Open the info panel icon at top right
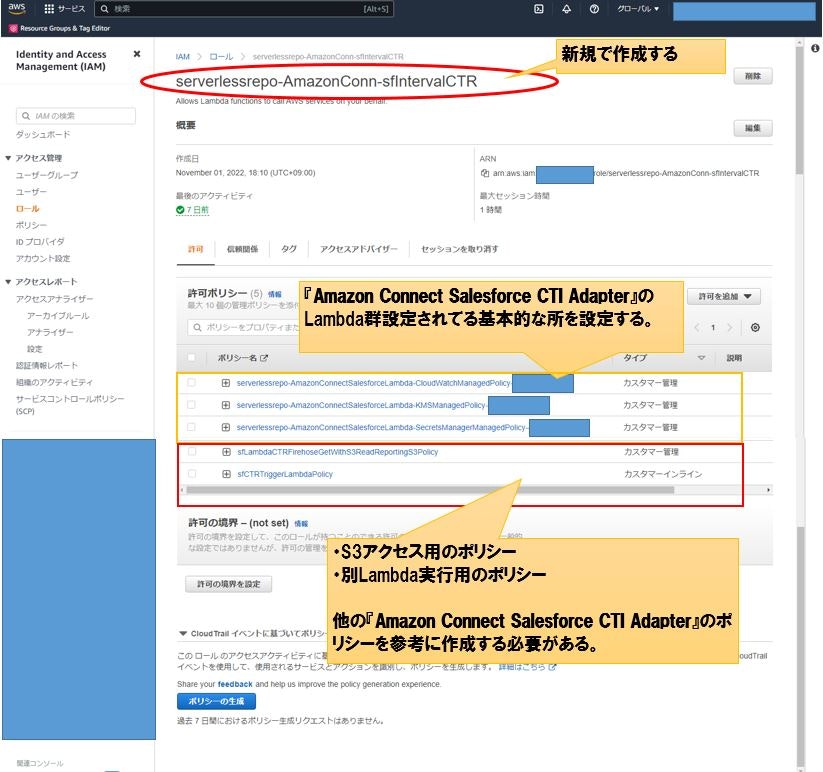Viewport: 823px width, 772px height. [815, 48]
